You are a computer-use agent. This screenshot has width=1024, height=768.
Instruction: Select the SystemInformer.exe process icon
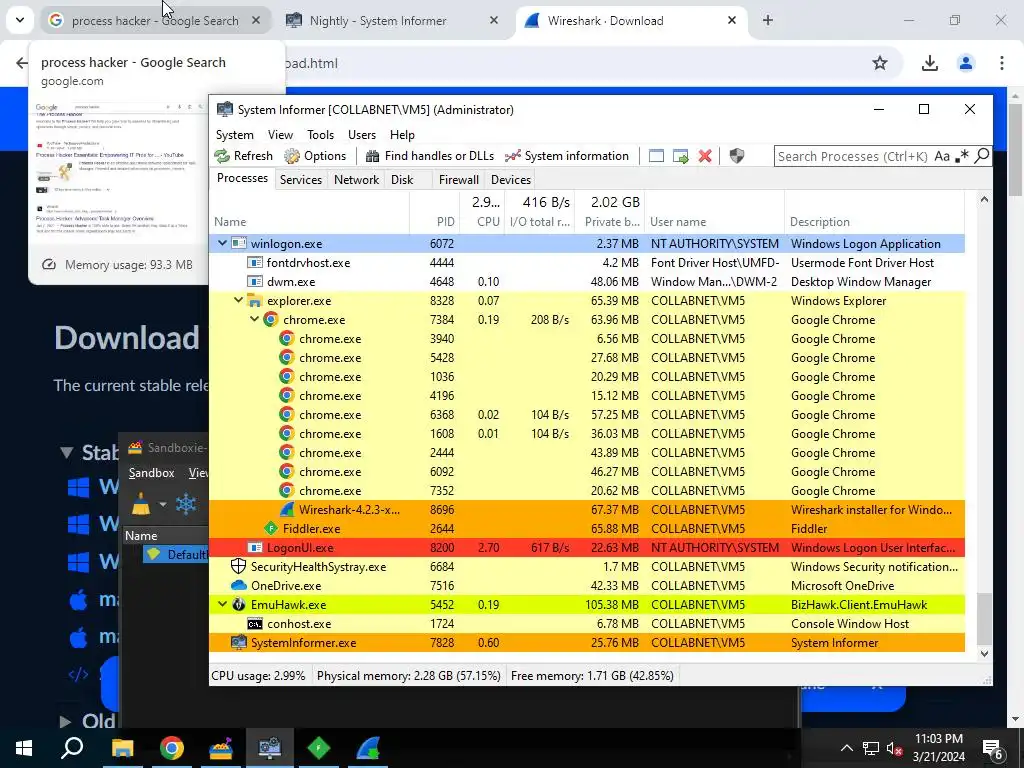click(239, 642)
